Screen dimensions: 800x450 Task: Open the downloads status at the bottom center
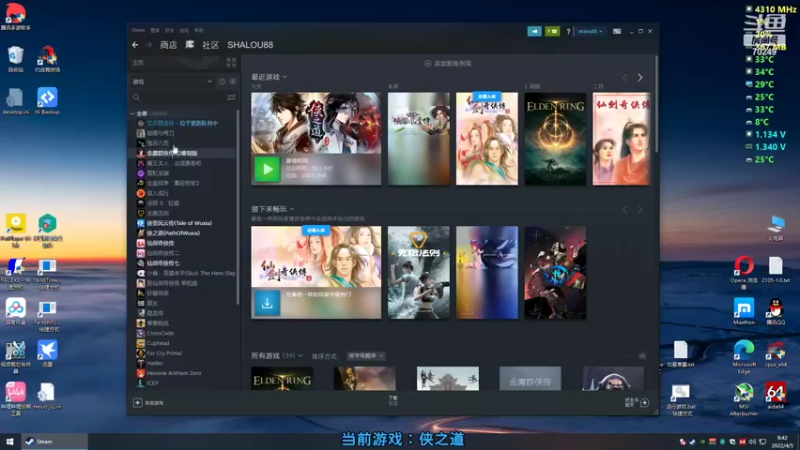(x=393, y=401)
